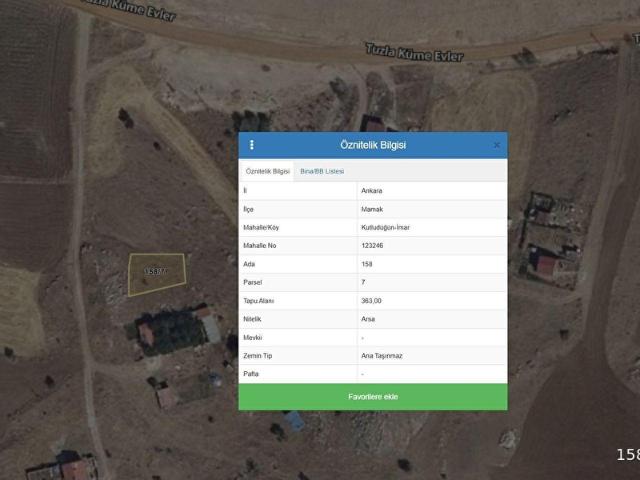Click the Ada value 158
This screenshot has height=480, width=640.
pos(366,264)
